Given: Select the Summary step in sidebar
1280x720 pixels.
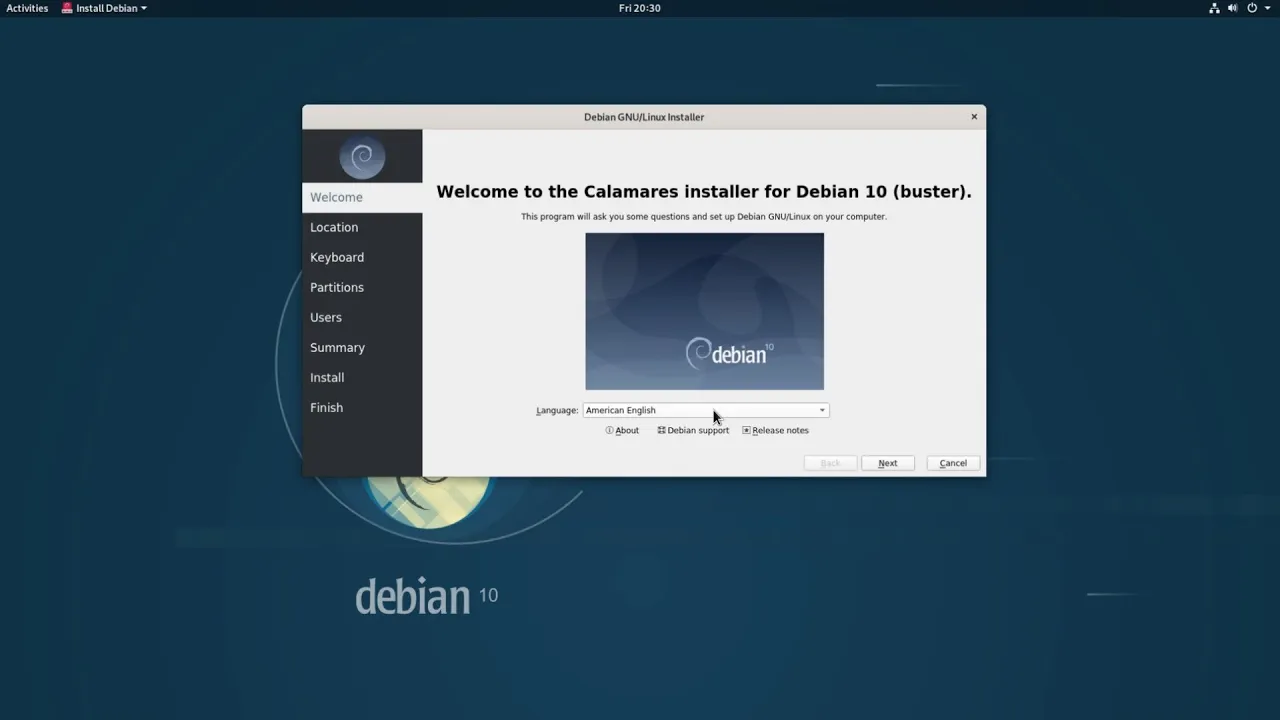Looking at the screenshot, I should [362, 347].
